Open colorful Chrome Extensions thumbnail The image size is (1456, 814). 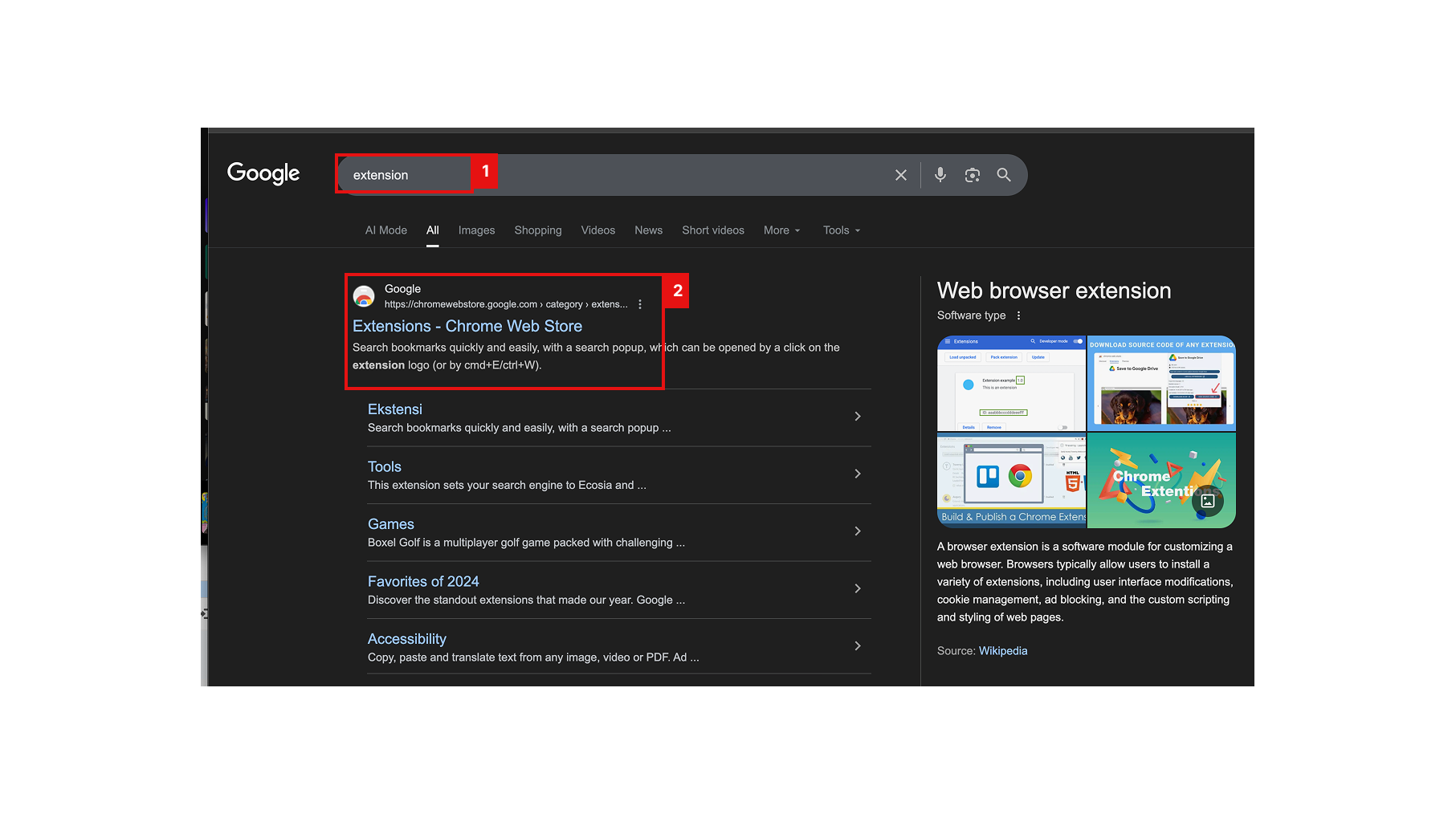[x=1161, y=480]
